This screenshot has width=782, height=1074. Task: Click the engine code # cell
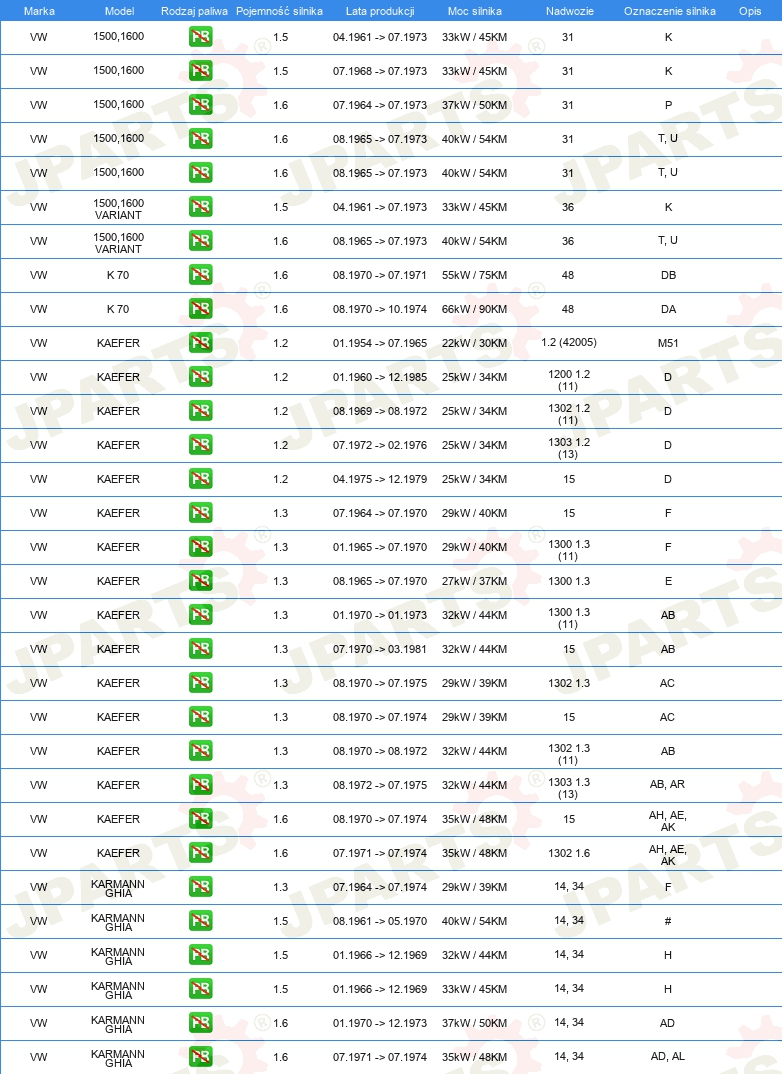[668, 921]
